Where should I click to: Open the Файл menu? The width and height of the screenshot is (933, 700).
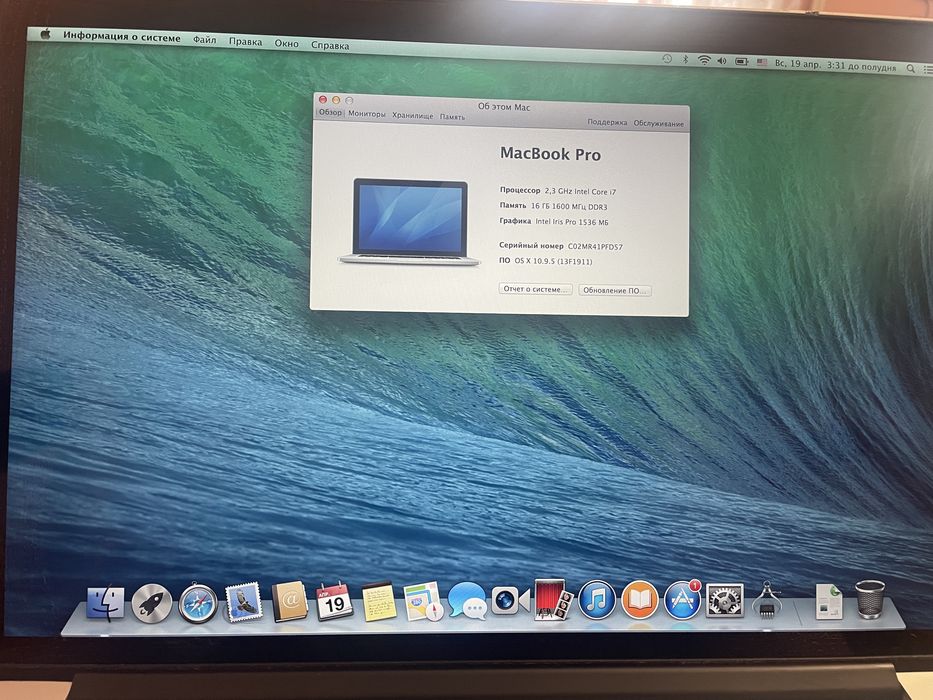coord(205,40)
